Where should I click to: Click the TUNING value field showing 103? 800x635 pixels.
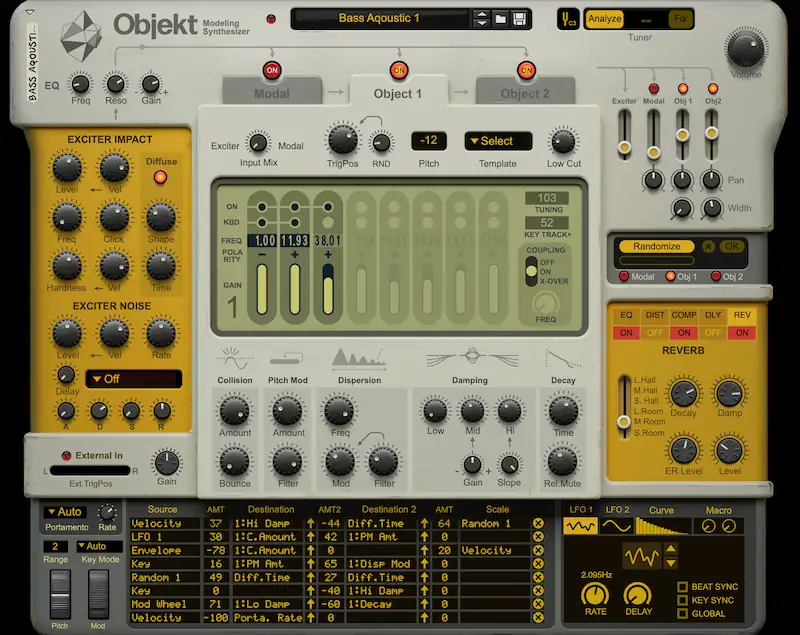click(546, 198)
